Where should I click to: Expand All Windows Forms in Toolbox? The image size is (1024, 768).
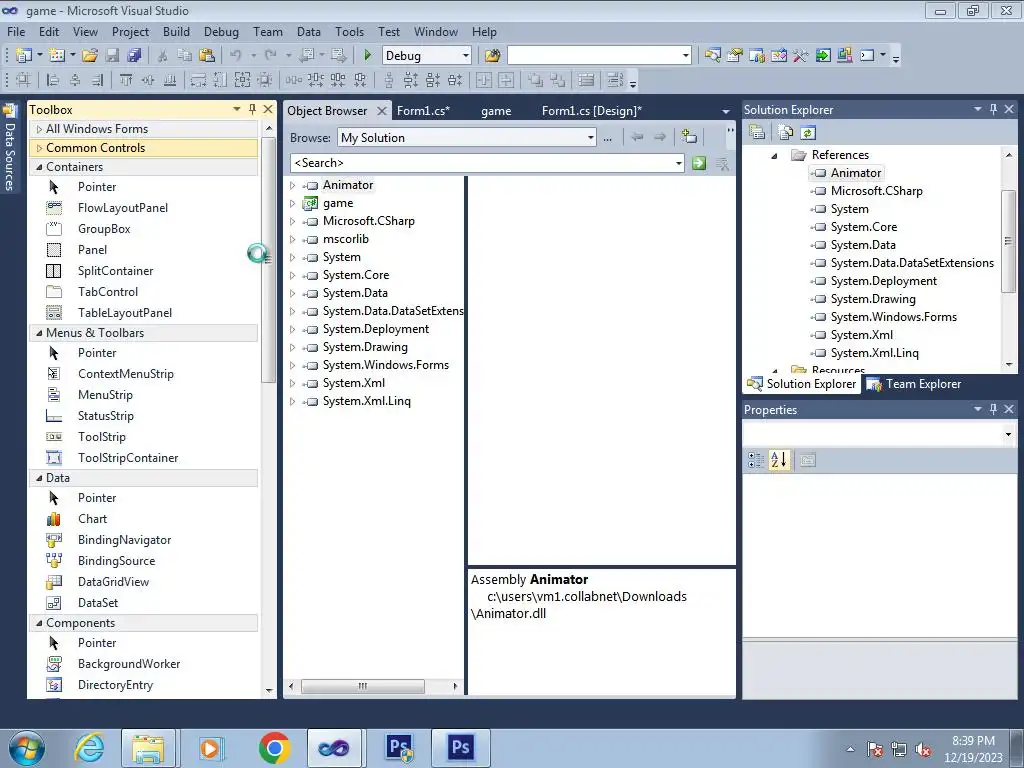39,129
